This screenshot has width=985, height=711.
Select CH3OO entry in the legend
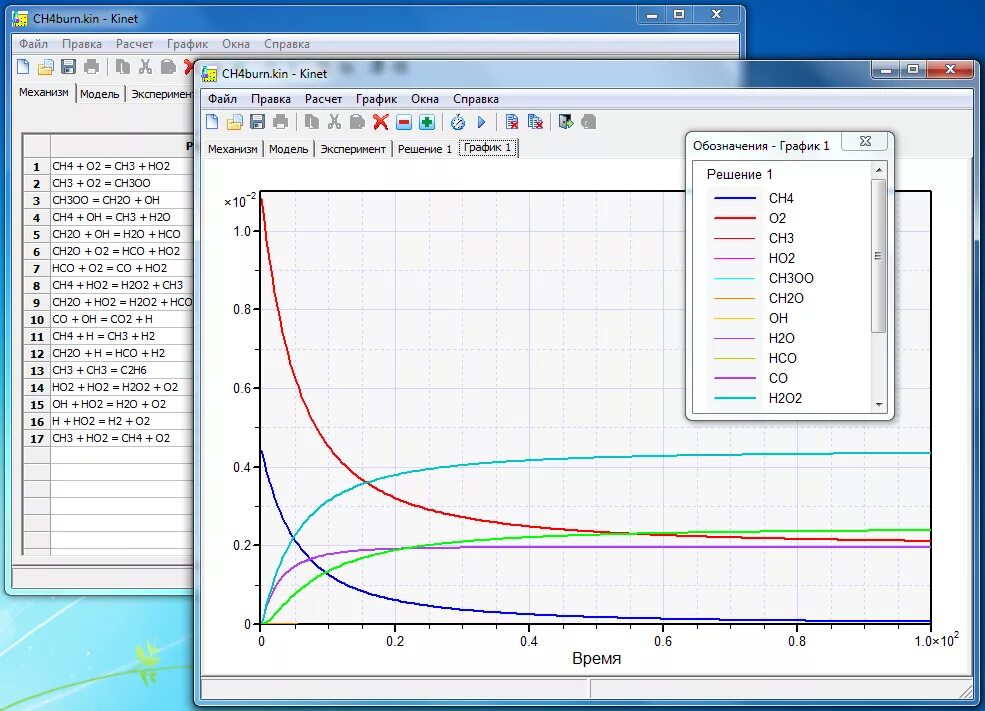[791, 278]
